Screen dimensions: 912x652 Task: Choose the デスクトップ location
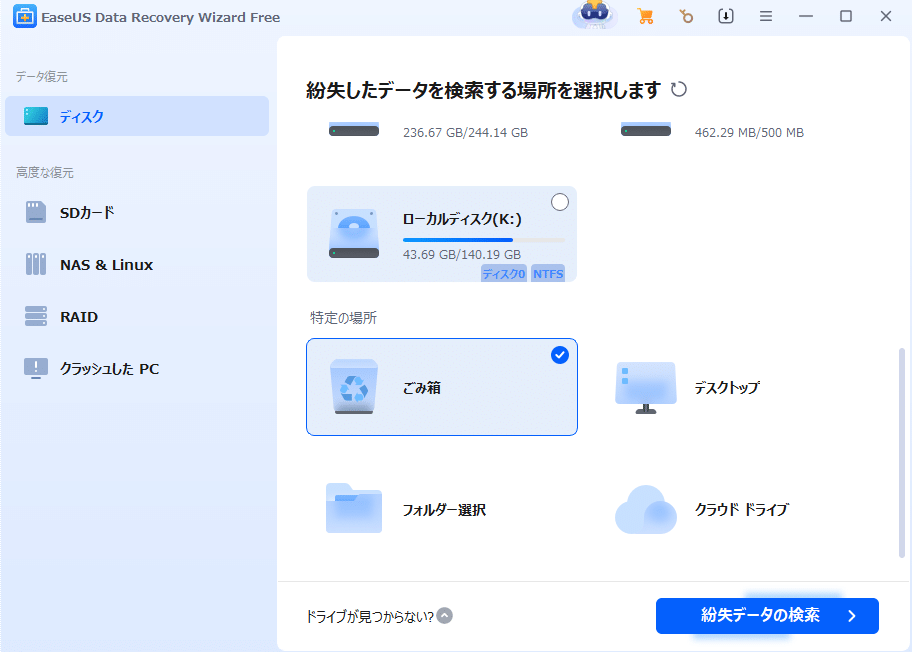(x=727, y=388)
